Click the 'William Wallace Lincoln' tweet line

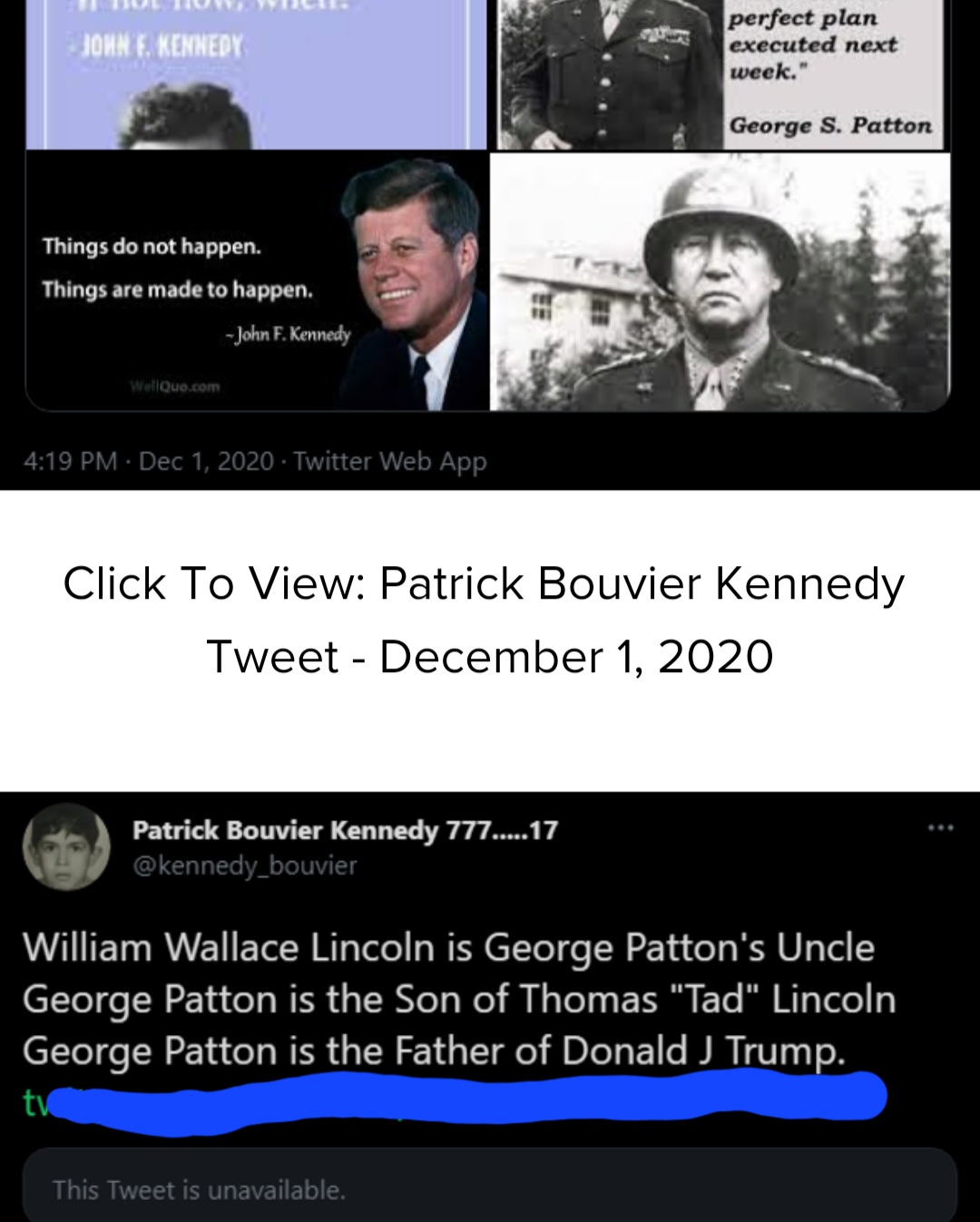(448, 947)
